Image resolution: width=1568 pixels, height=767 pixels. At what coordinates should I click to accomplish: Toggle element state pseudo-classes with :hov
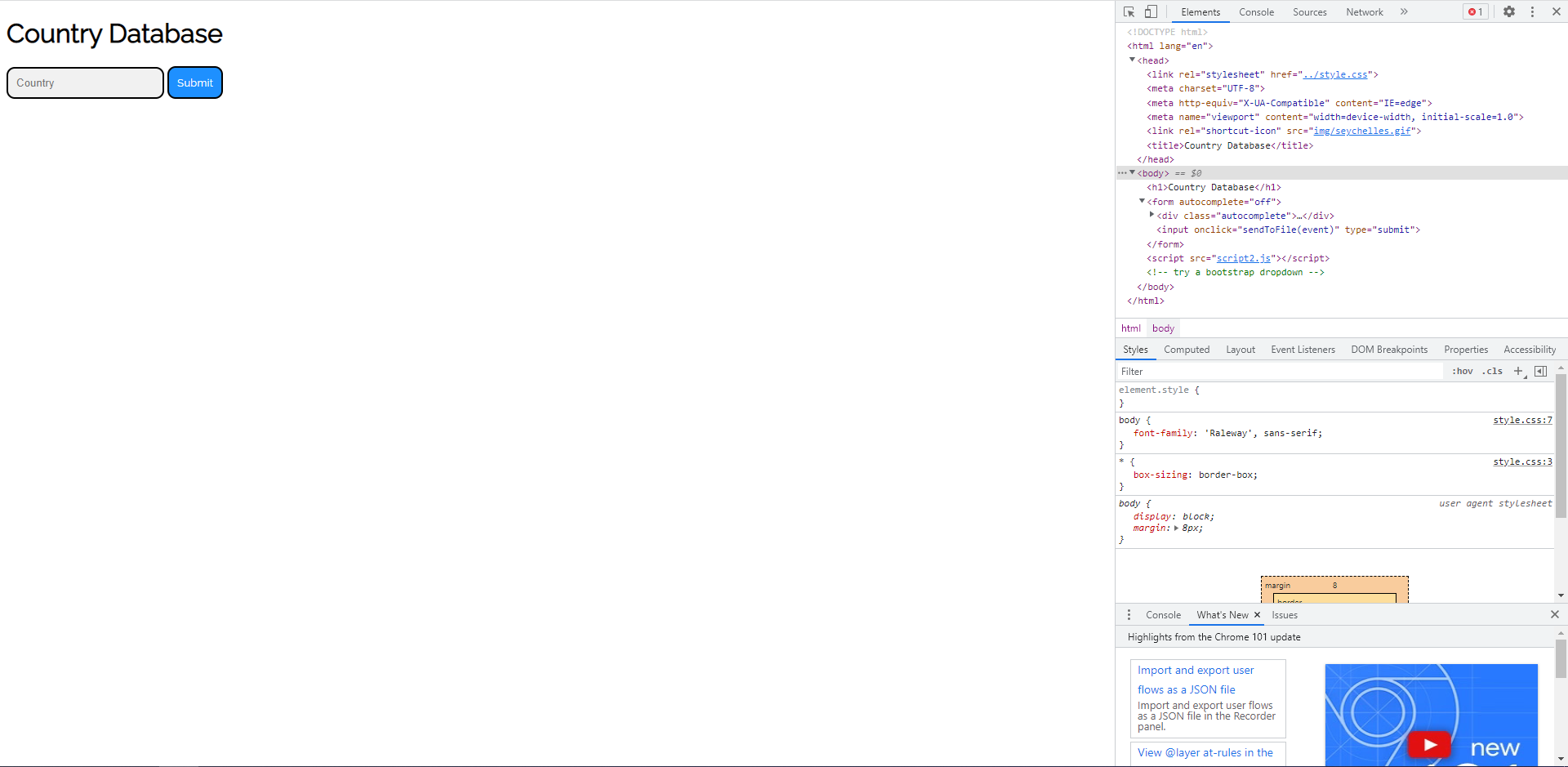1461,371
